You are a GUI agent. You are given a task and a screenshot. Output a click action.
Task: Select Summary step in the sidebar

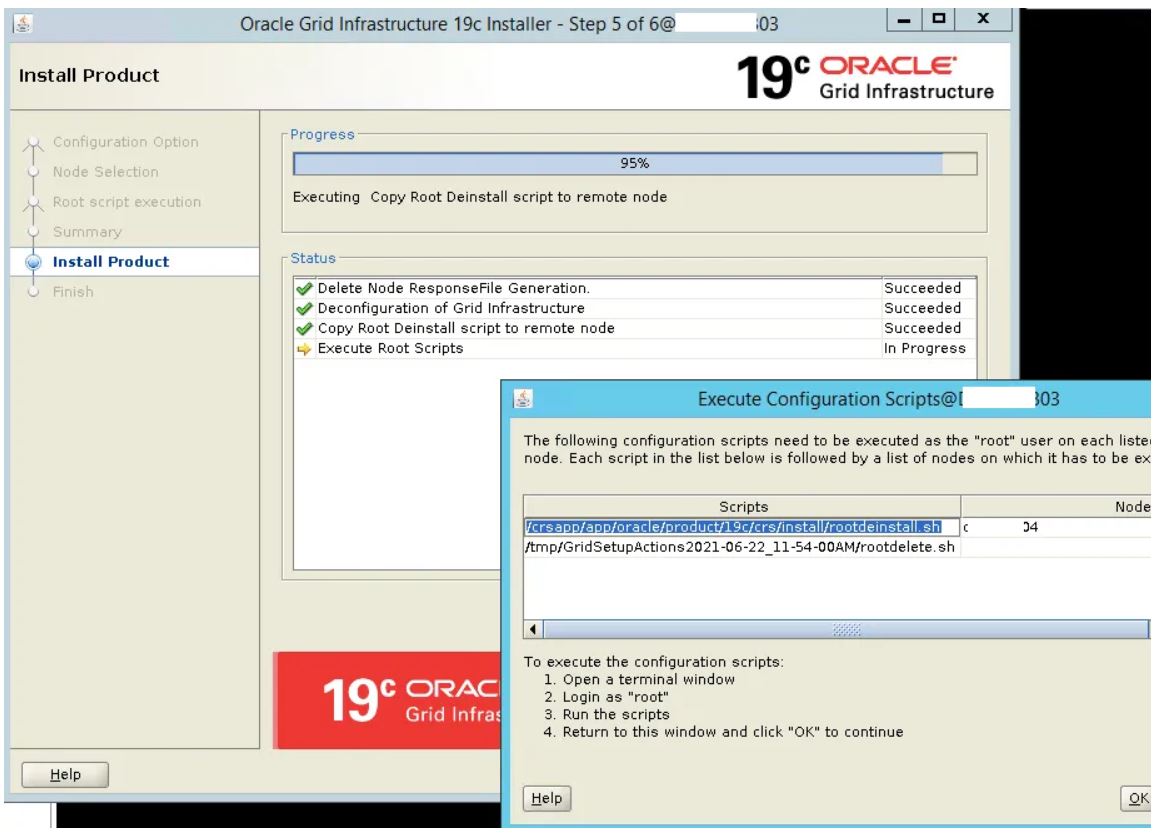(87, 232)
